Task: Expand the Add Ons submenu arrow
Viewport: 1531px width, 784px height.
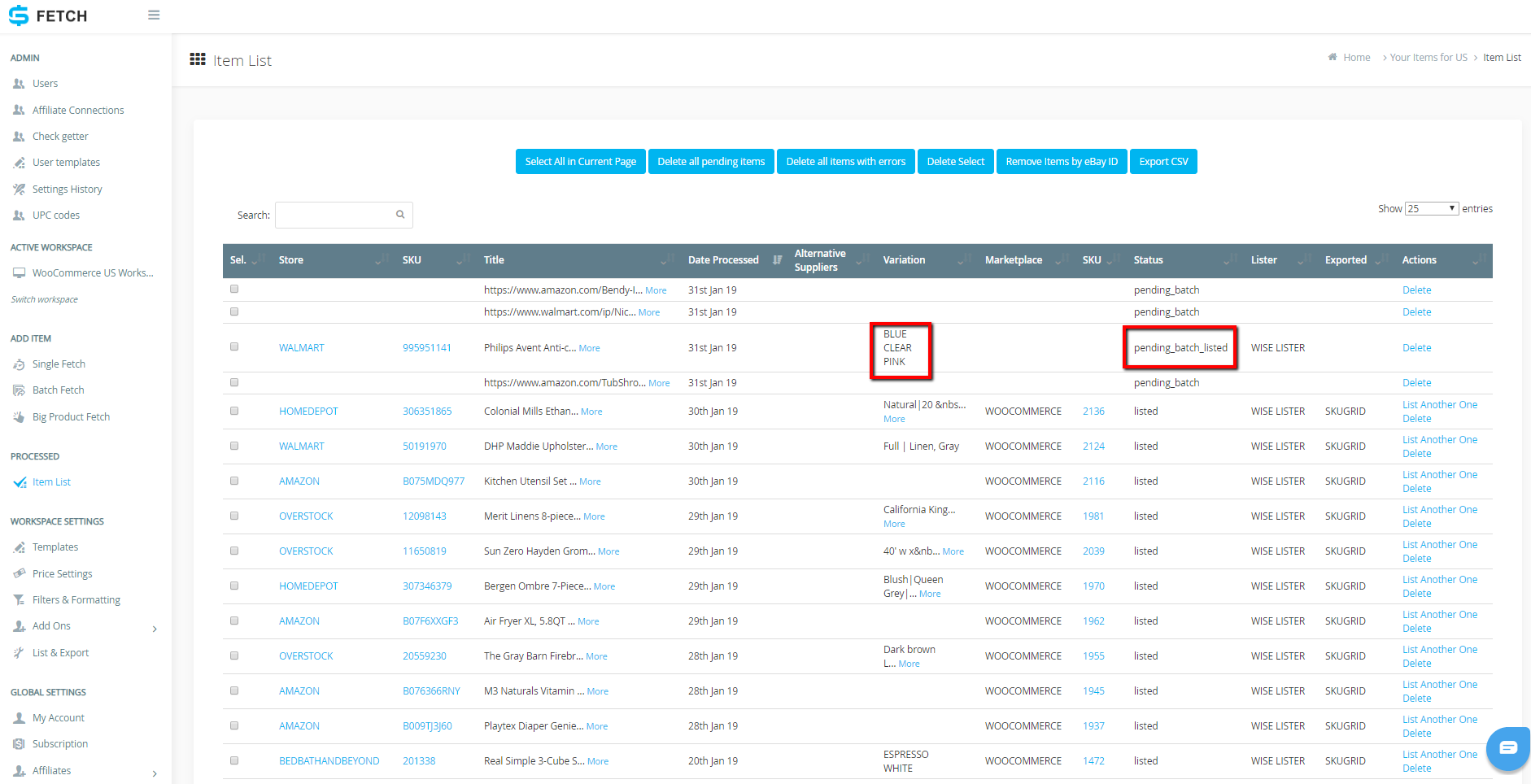Action: pyautogui.click(x=155, y=629)
